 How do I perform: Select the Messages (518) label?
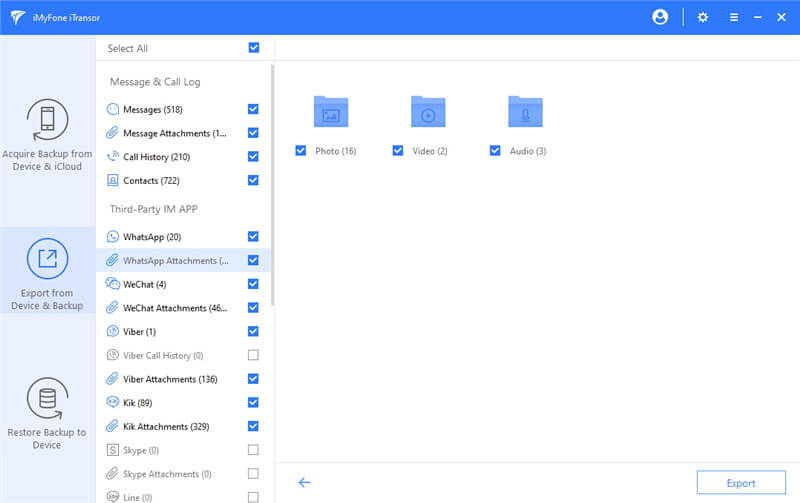coord(153,110)
